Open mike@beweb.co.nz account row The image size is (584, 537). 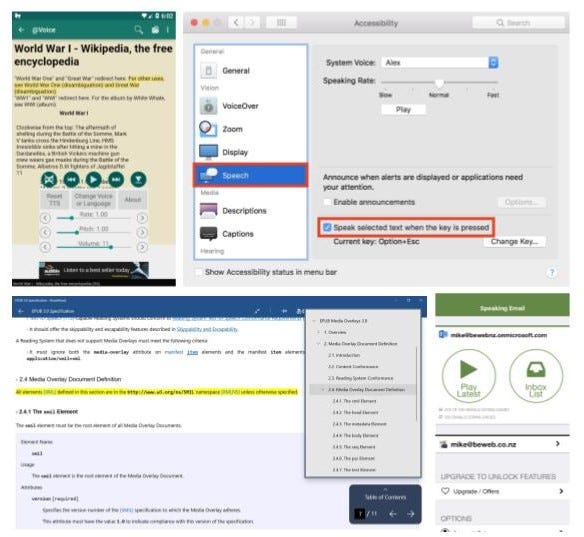click(502, 444)
